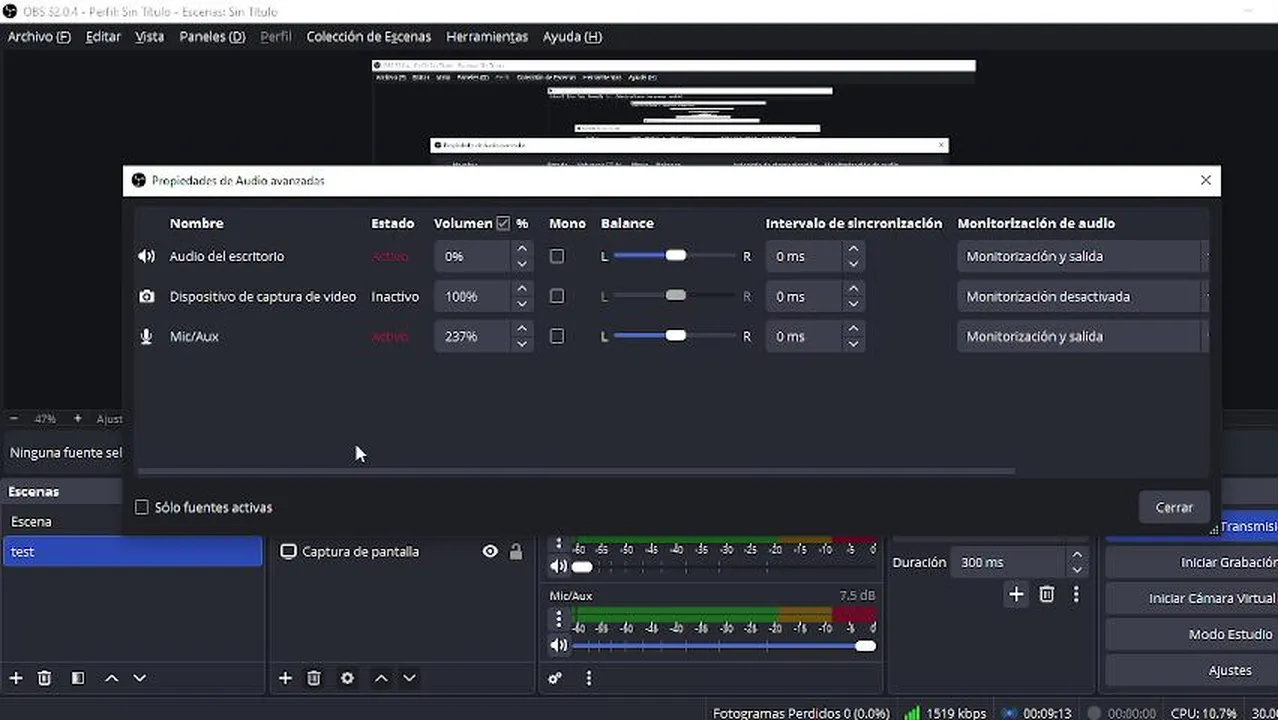Screen dimensions: 1278x720
Task: Click Iniciar Cámara Virtual button
Action: 1192,598
